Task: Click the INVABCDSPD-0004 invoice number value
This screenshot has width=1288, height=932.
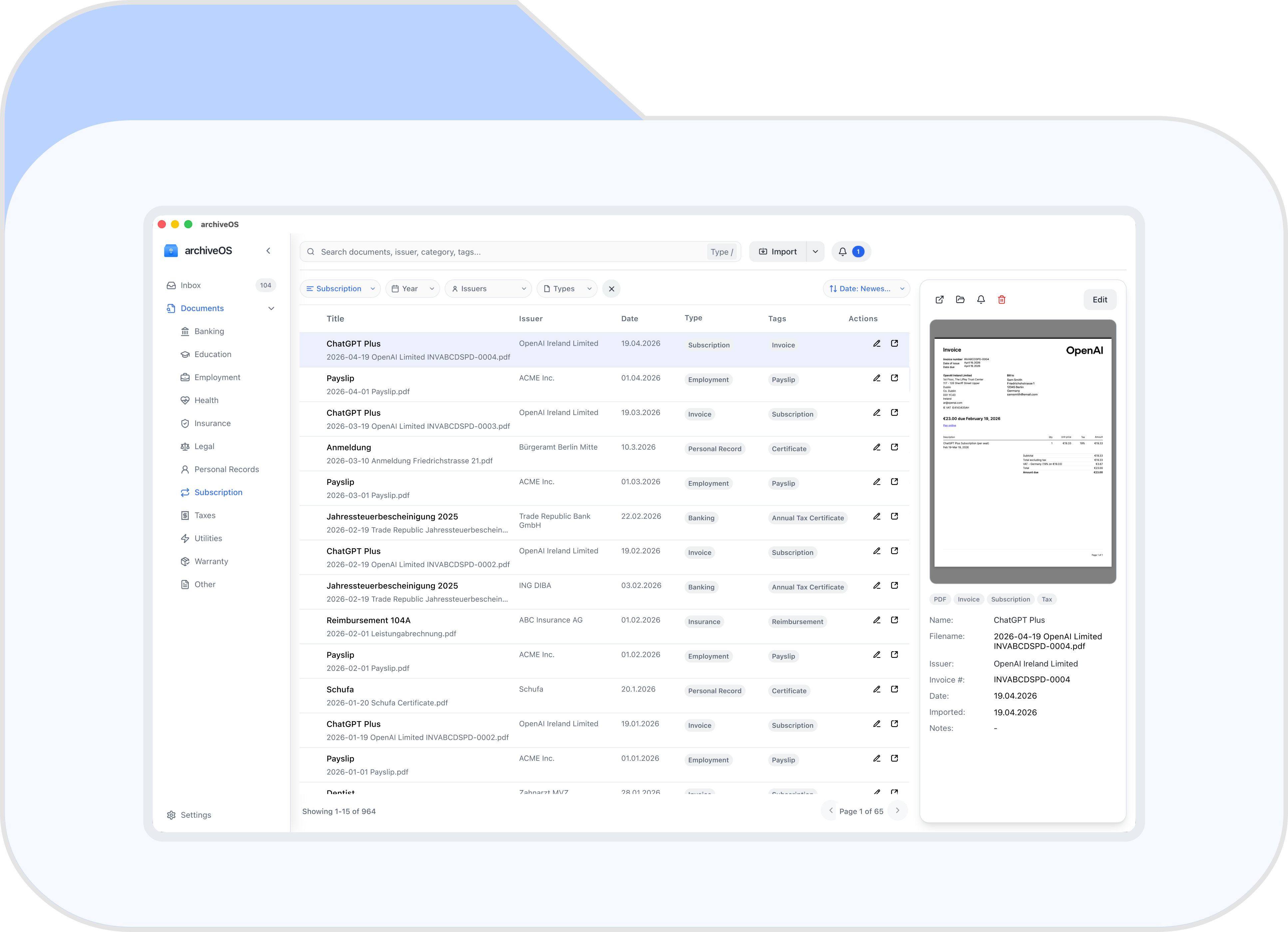Action: [x=1031, y=680]
